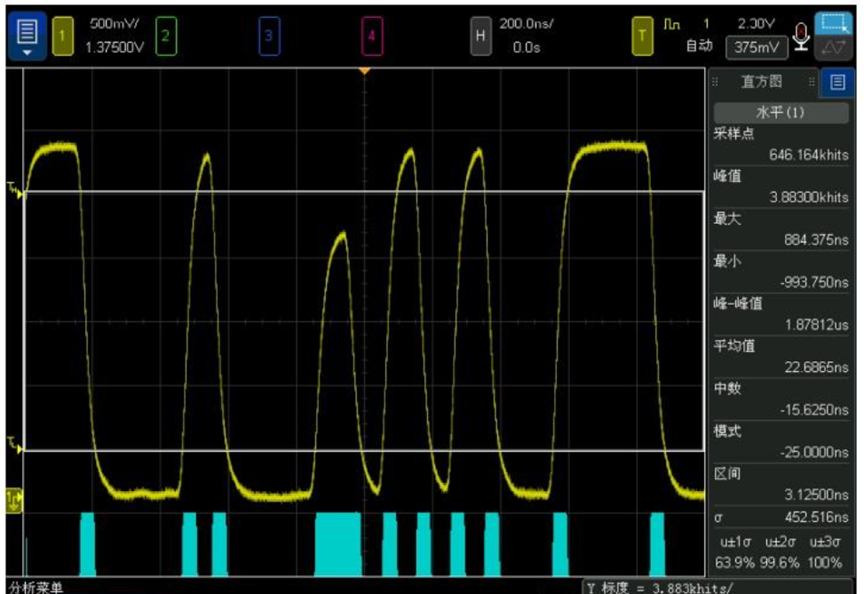Click the upper histogram limit marker
Screen dimensions: 864x594
pyautogui.click(x=15, y=190)
